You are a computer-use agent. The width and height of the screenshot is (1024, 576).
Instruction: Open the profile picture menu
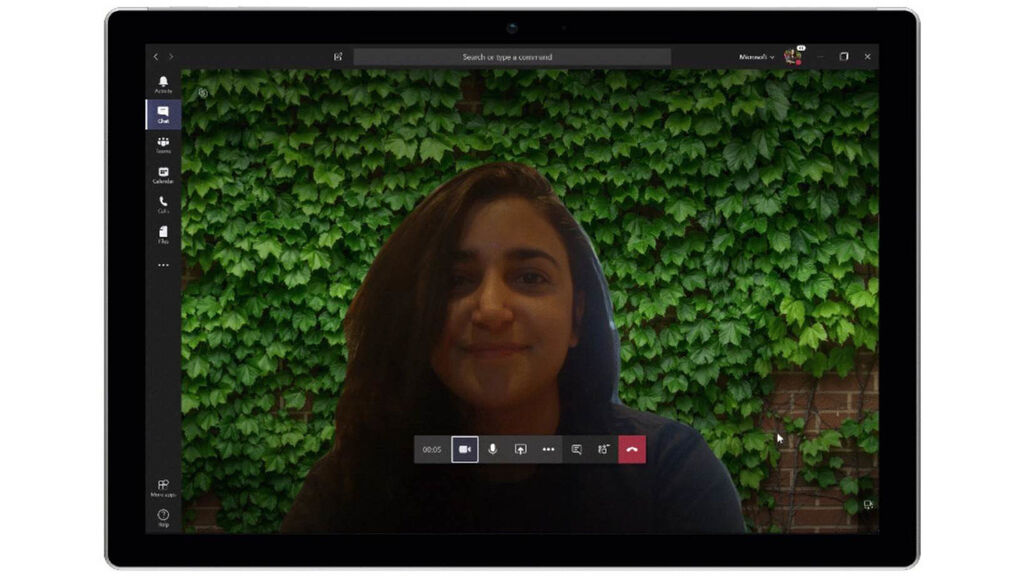click(x=792, y=57)
